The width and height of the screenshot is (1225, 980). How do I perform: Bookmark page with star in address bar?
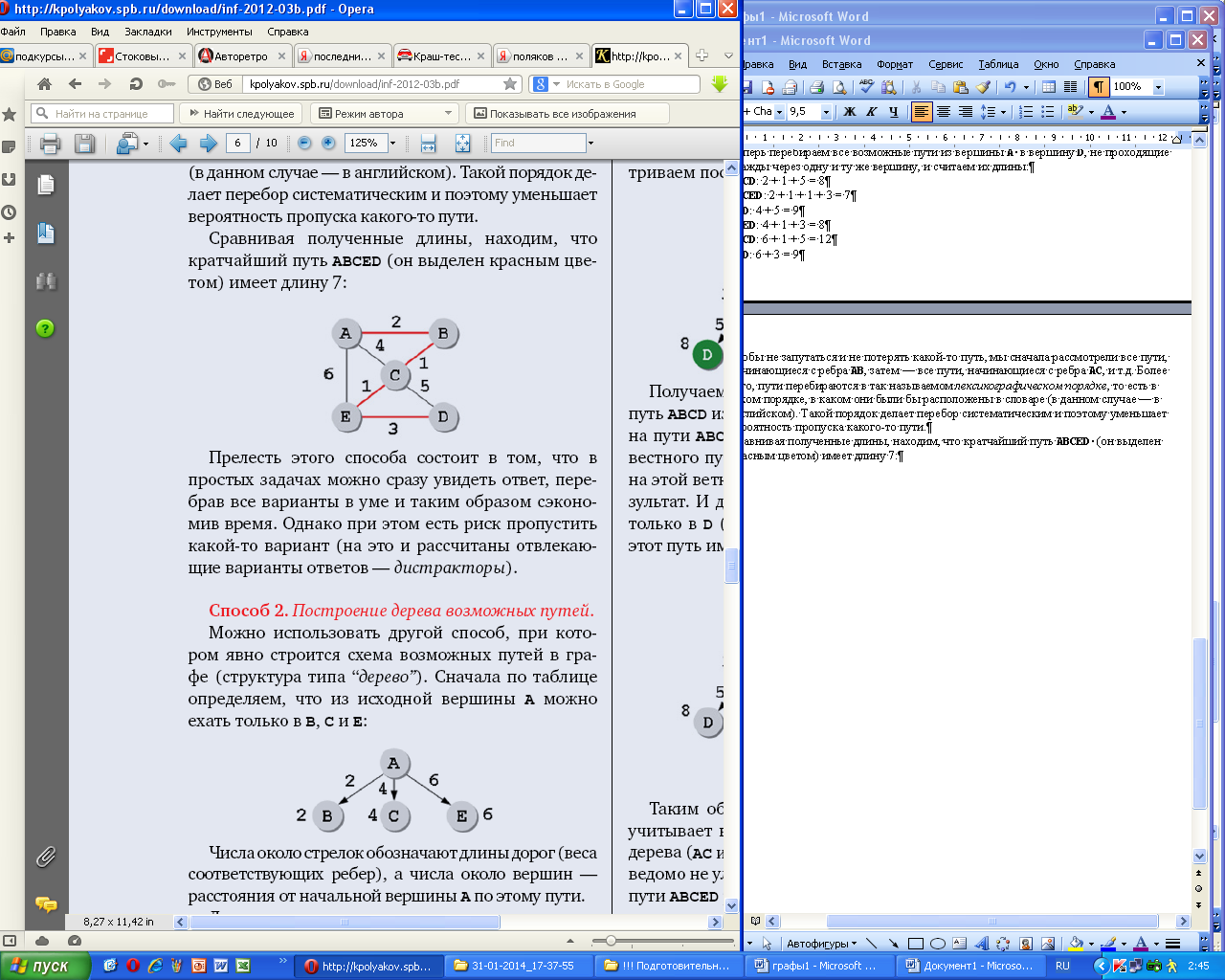[510, 84]
